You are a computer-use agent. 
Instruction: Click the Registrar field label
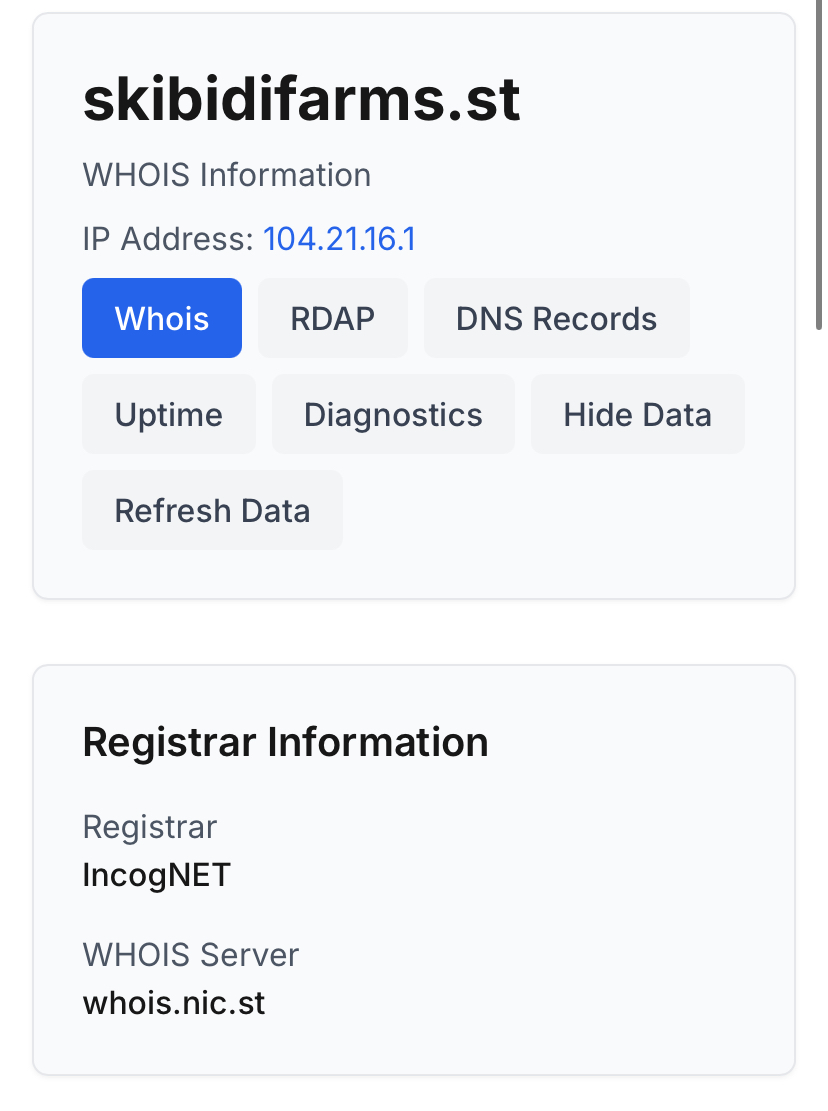[x=149, y=827]
